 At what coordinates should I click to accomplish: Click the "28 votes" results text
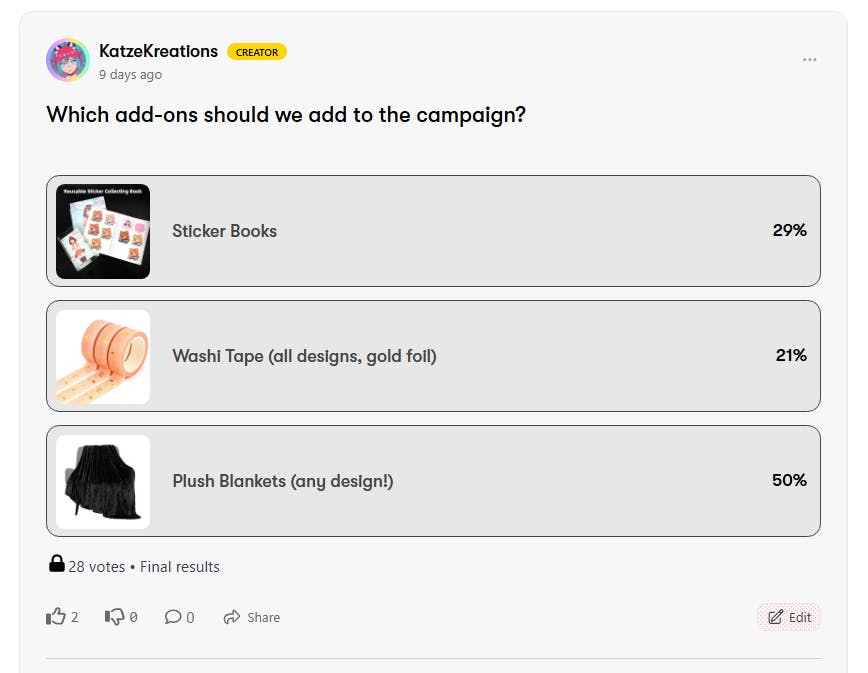97,567
